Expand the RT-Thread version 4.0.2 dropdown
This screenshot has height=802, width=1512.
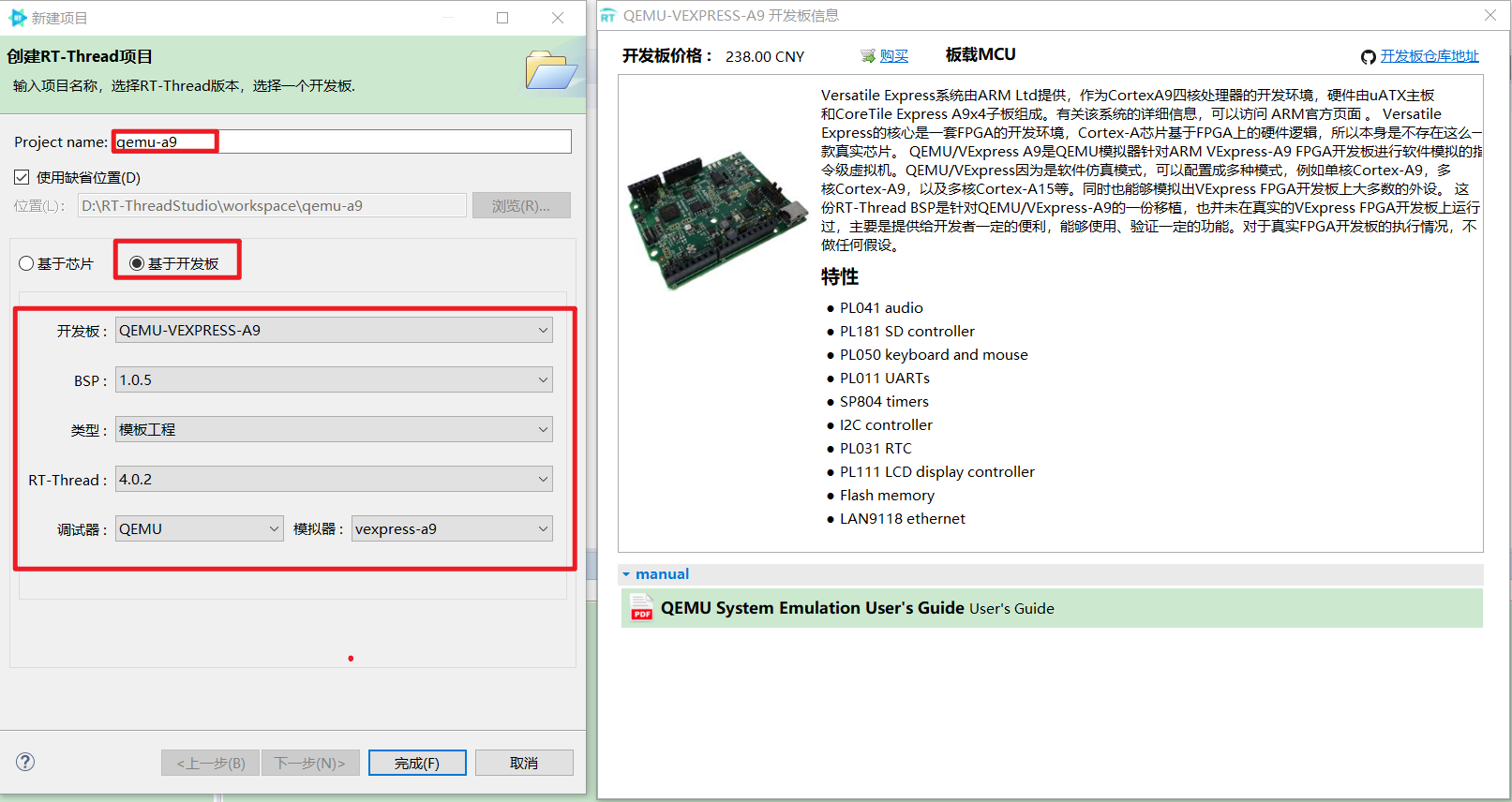tap(334, 480)
